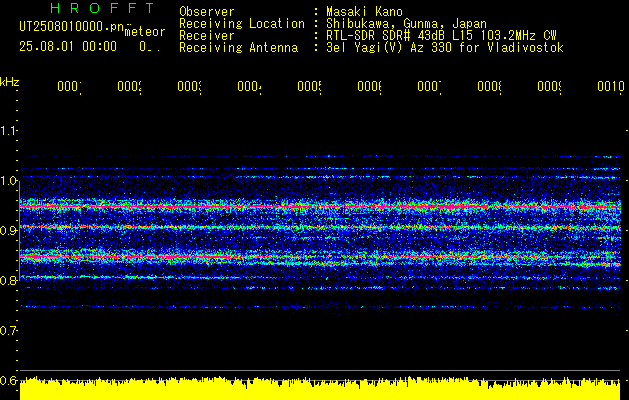This screenshot has width=629, height=400.
Task: Click the 0.6 frequency axis label
Action: tap(9, 380)
